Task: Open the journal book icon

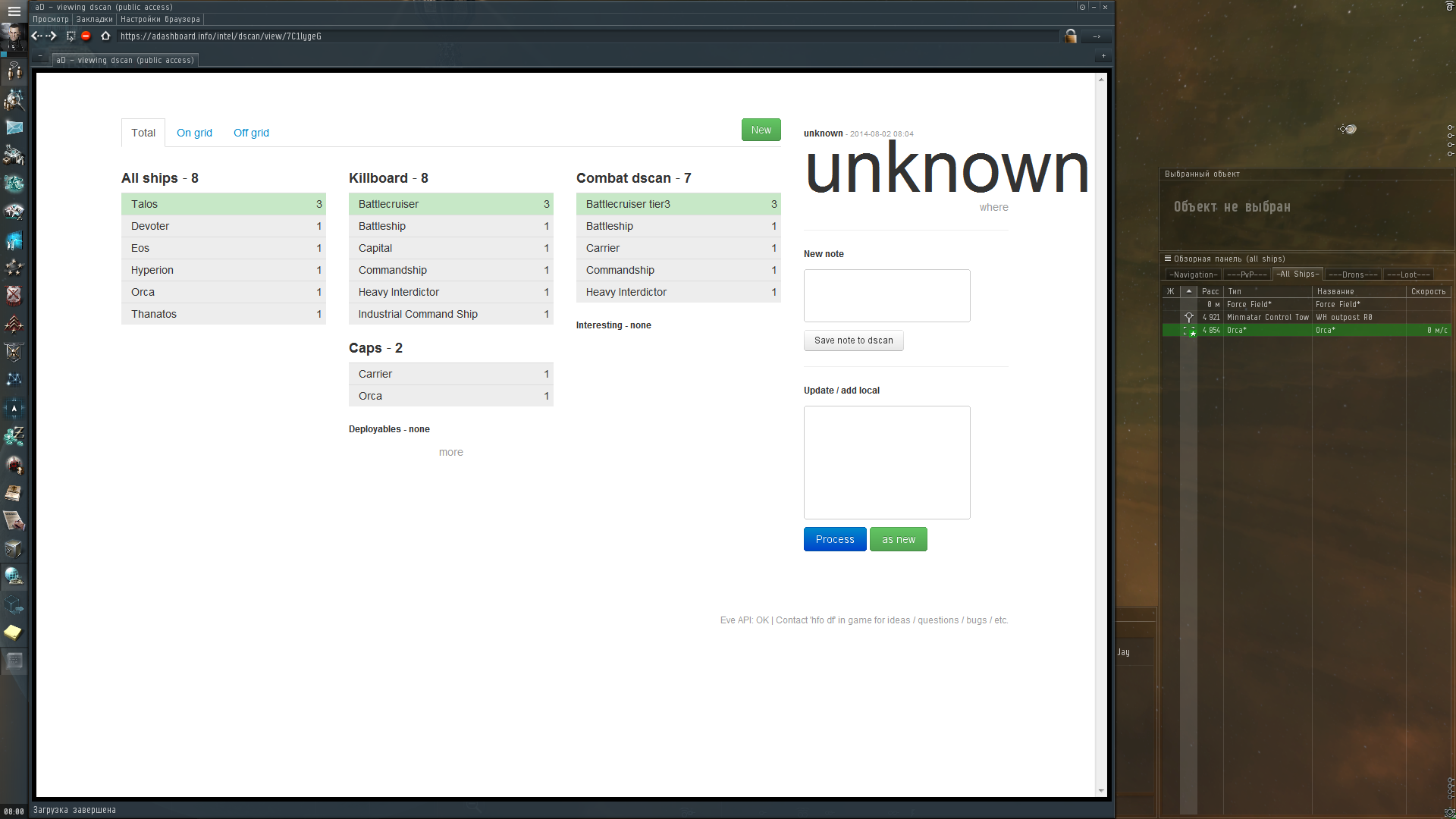Action: (x=14, y=492)
